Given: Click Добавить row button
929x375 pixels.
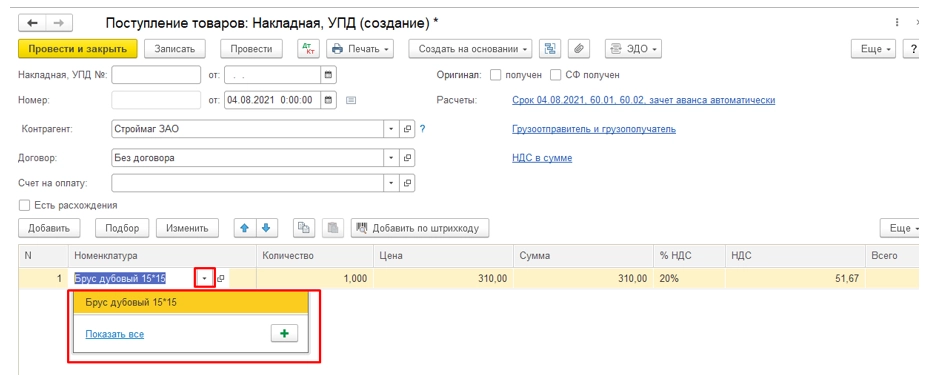Looking at the screenshot, I should (x=49, y=228).
